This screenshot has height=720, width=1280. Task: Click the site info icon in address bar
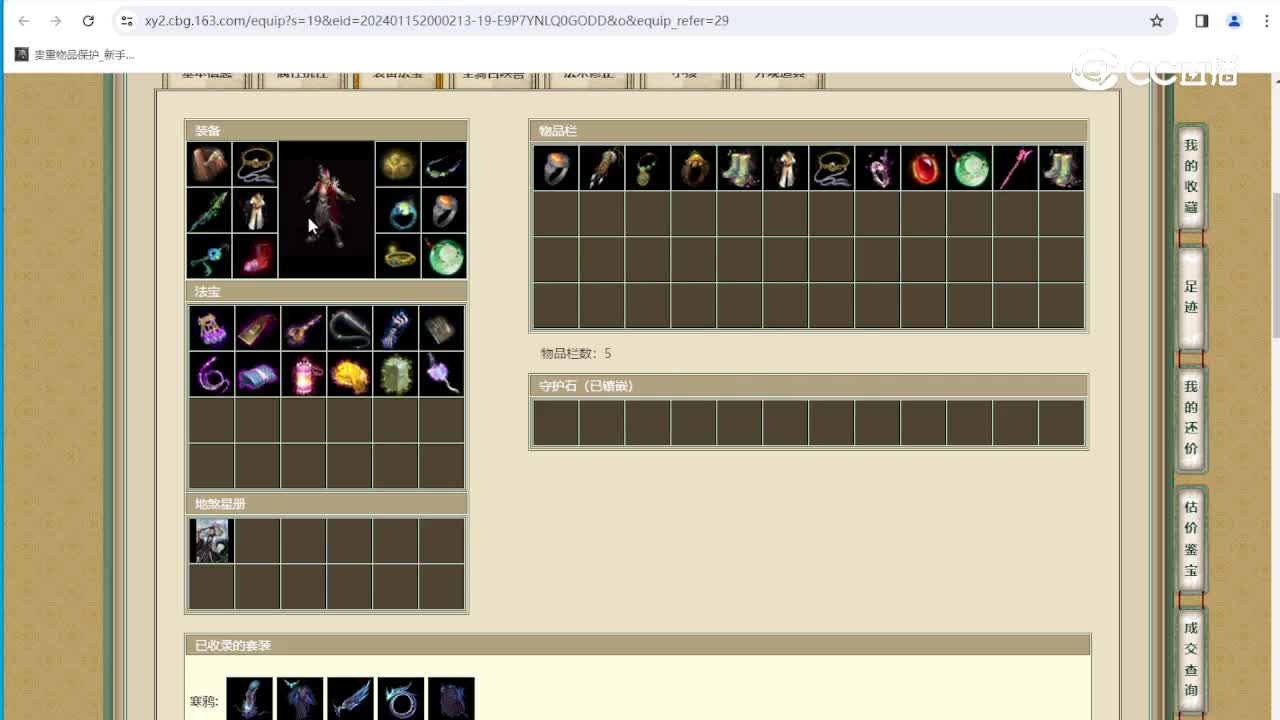click(126, 20)
